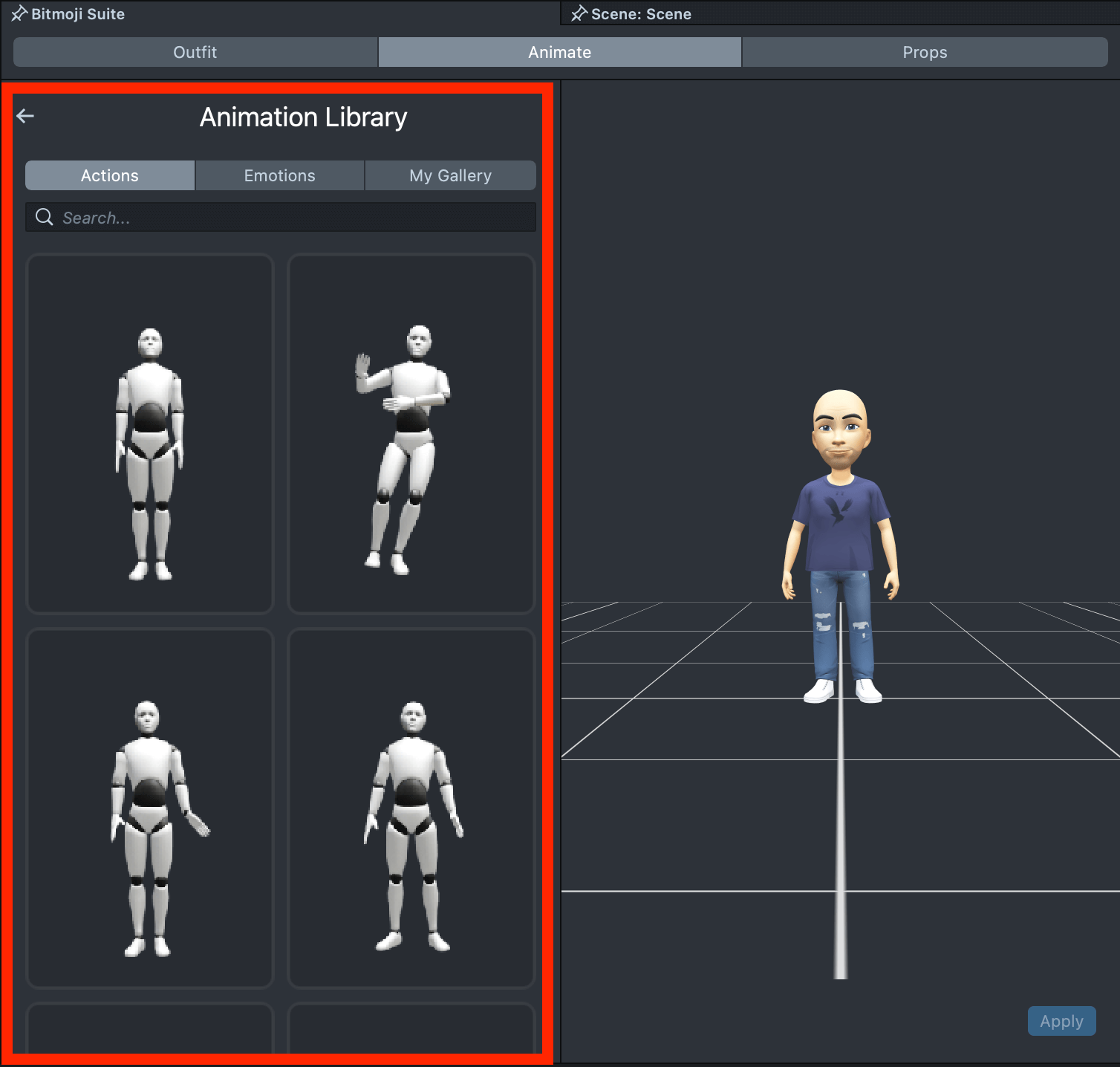Switch to the Outfit tab
The height and width of the screenshot is (1067, 1120).
click(195, 53)
